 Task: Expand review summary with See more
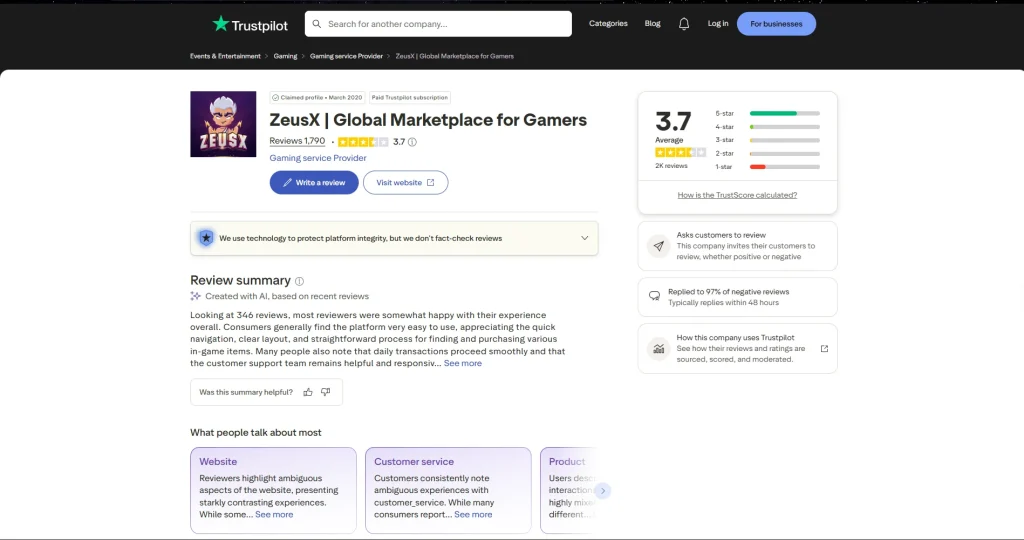coord(462,363)
